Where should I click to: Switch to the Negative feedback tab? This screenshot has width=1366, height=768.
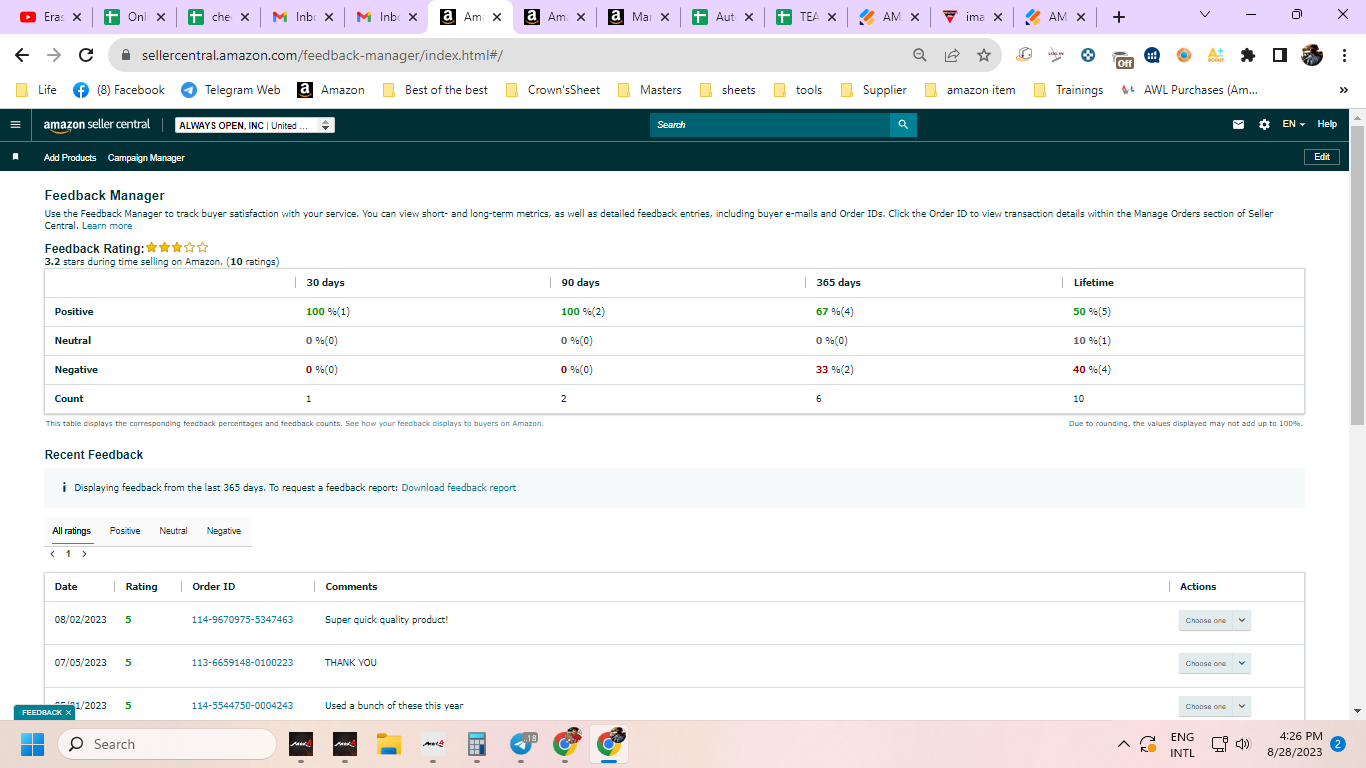(x=224, y=531)
